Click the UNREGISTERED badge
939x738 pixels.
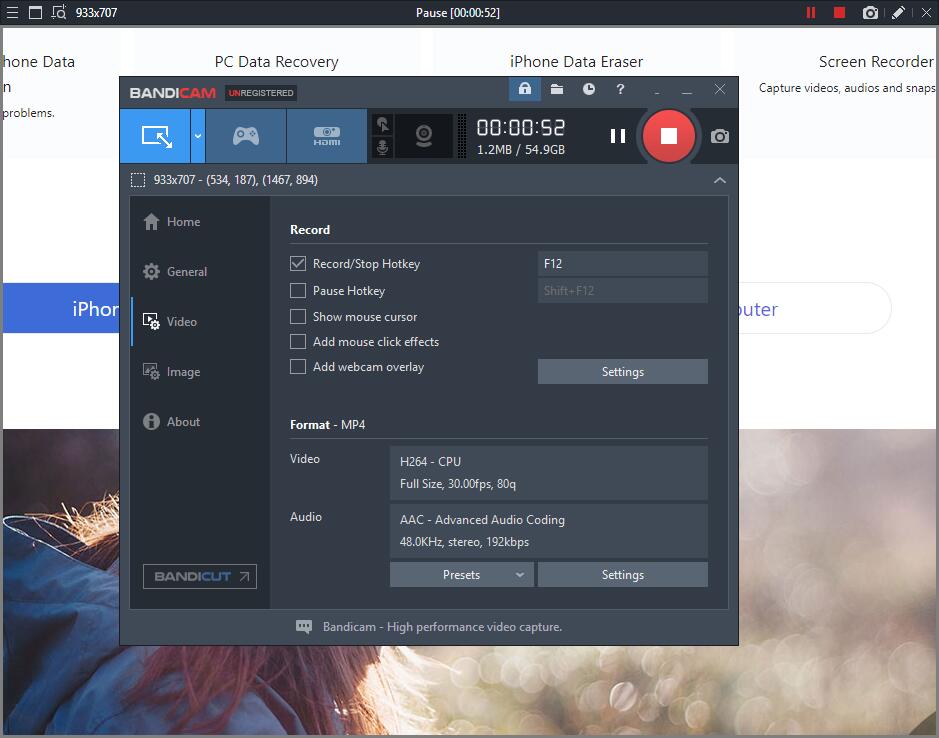click(261, 93)
